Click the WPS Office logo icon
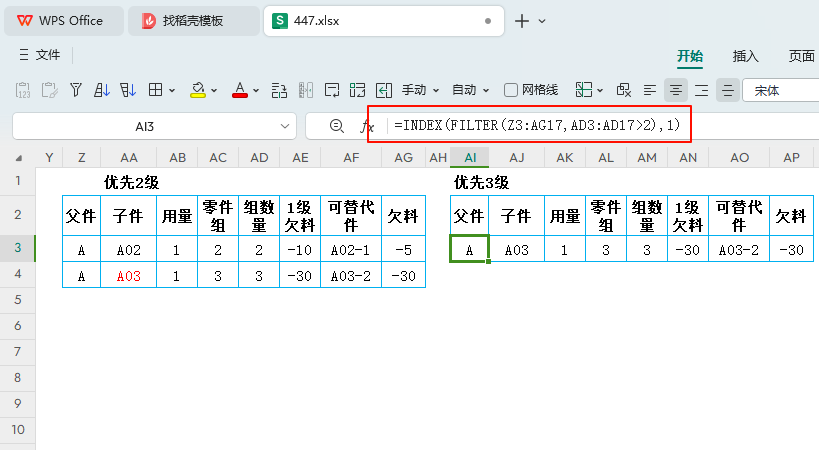The height and width of the screenshot is (450, 819). pos(25,21)
